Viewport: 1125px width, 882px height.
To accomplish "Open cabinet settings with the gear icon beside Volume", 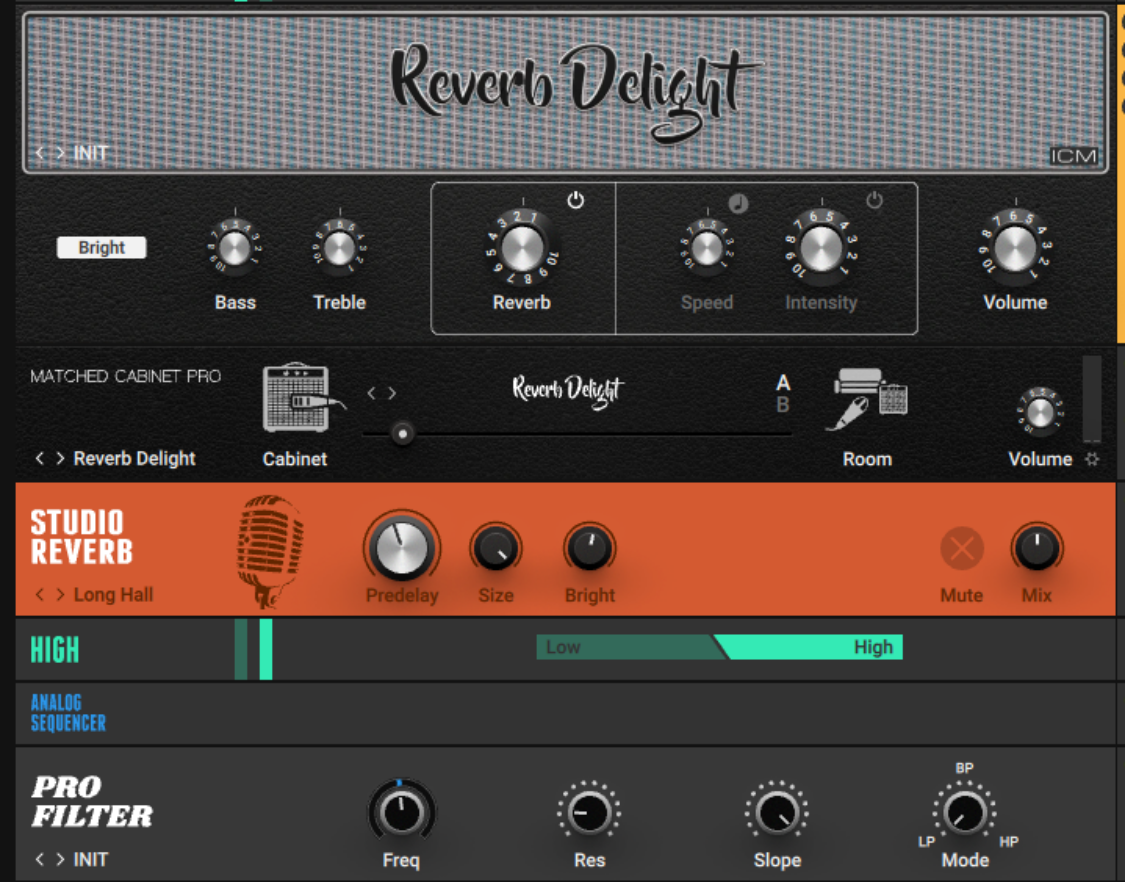I will pos(1089,459).
